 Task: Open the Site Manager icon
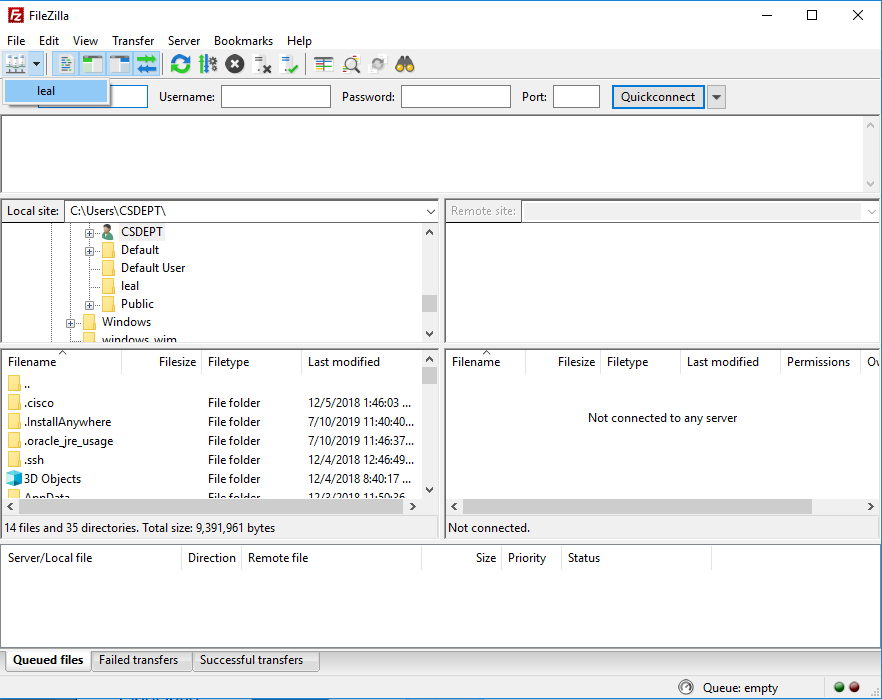(x=16, y=64)
